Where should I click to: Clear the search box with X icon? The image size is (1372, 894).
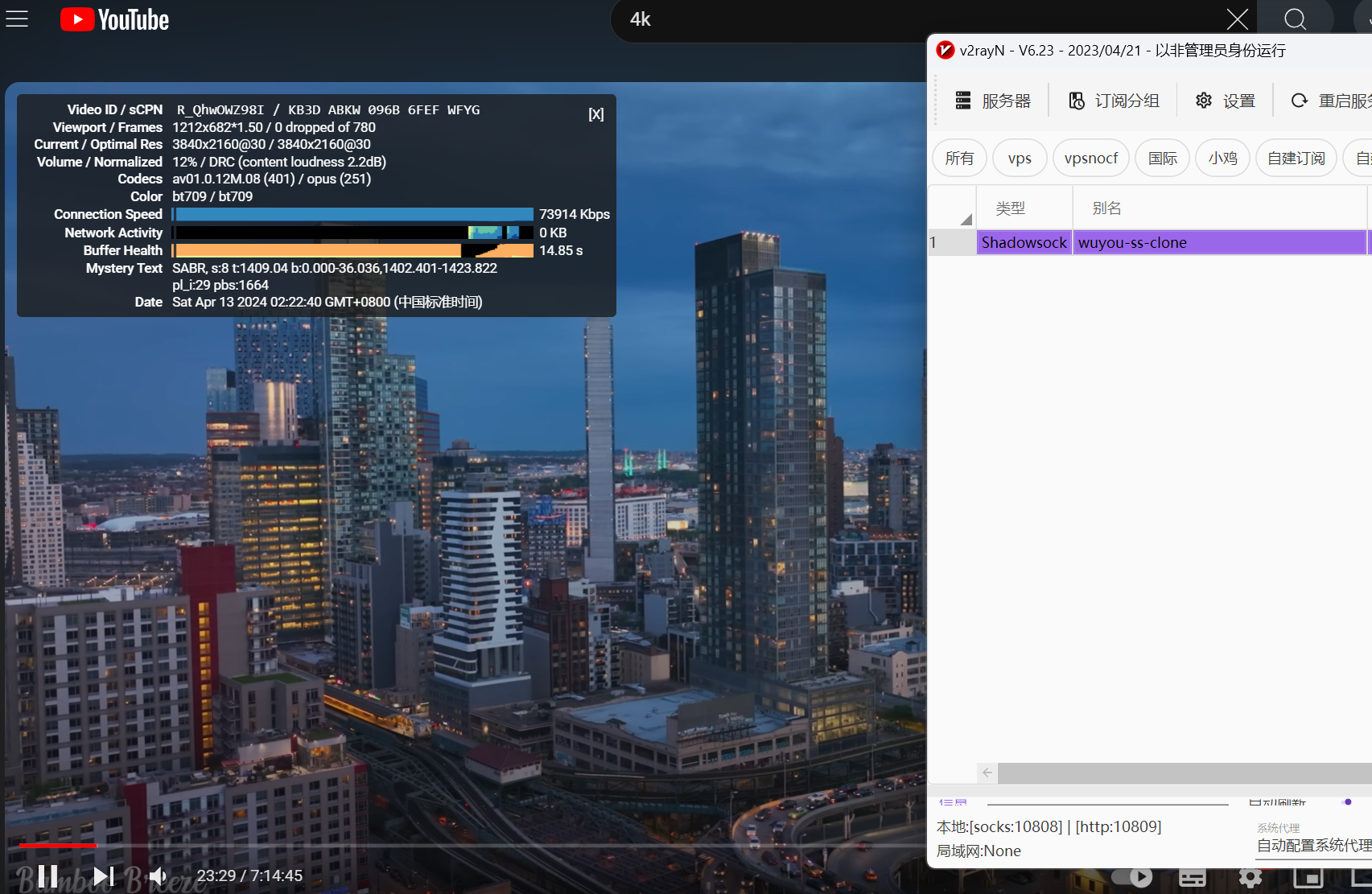click(1237, 19)
